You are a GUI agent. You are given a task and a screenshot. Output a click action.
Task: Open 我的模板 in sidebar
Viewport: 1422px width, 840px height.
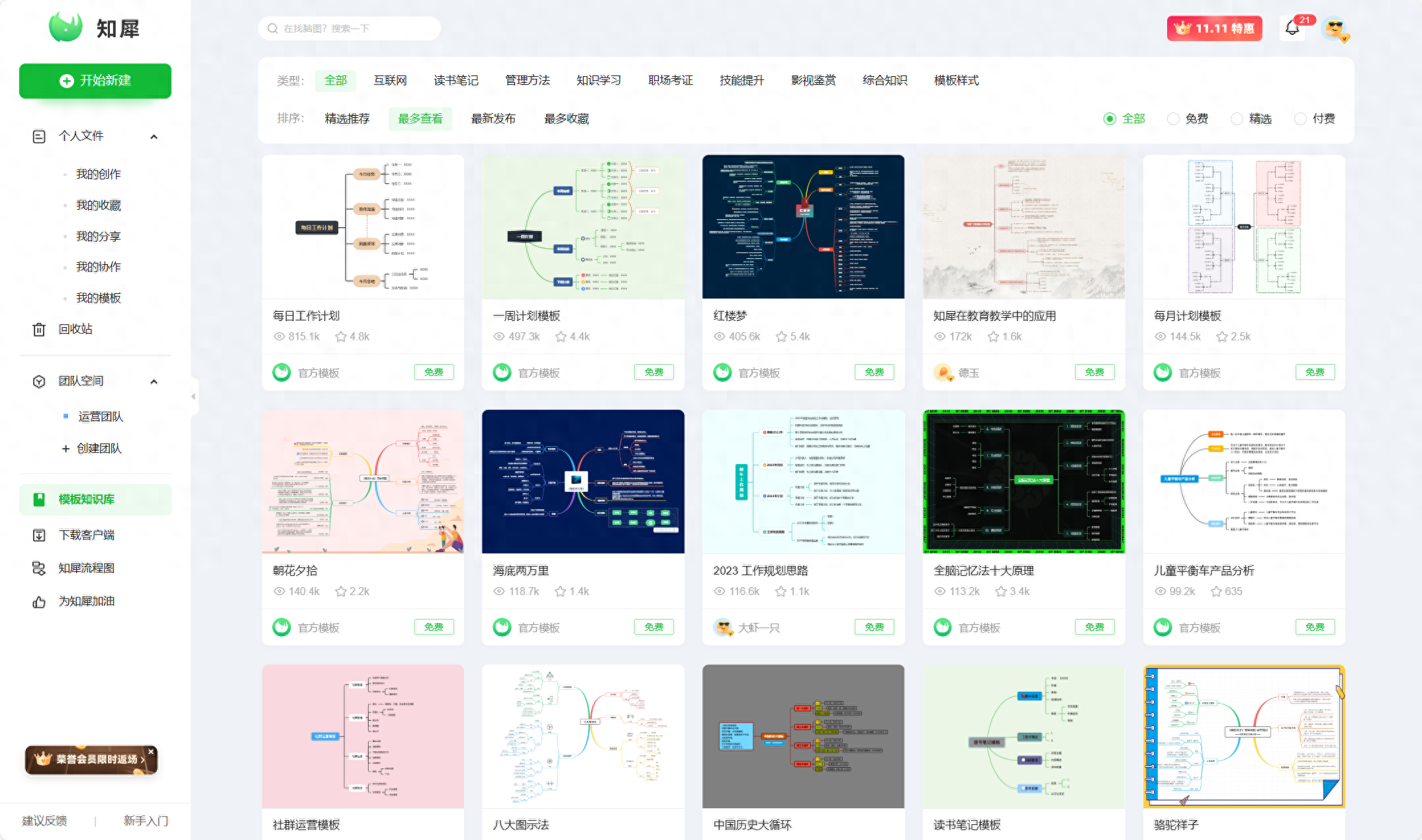[98, 298]
